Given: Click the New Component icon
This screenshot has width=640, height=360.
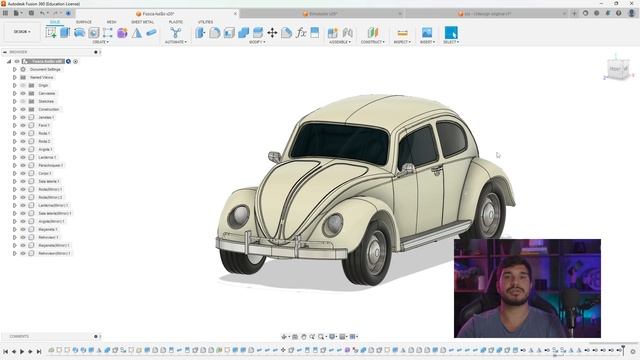Looking at the screenshot, I should click(333, 33).
